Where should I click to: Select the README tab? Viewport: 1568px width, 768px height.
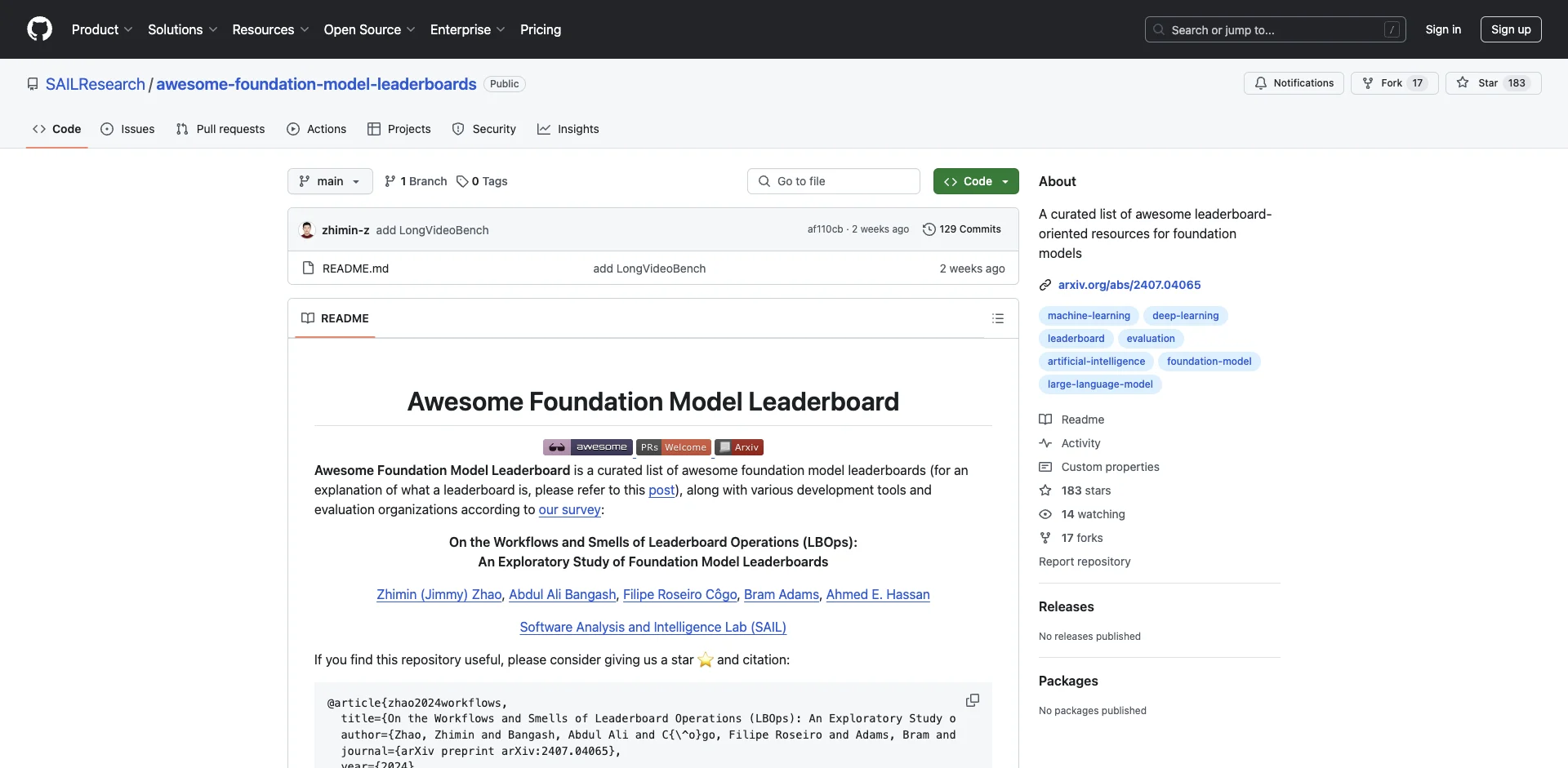point(335,318)
